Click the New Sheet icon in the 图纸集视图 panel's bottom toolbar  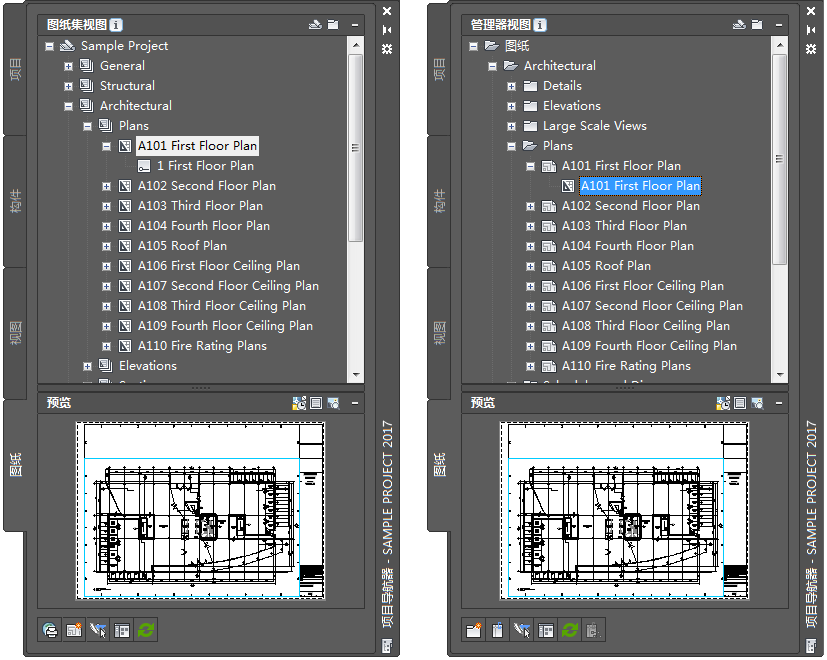coord(74,630)
